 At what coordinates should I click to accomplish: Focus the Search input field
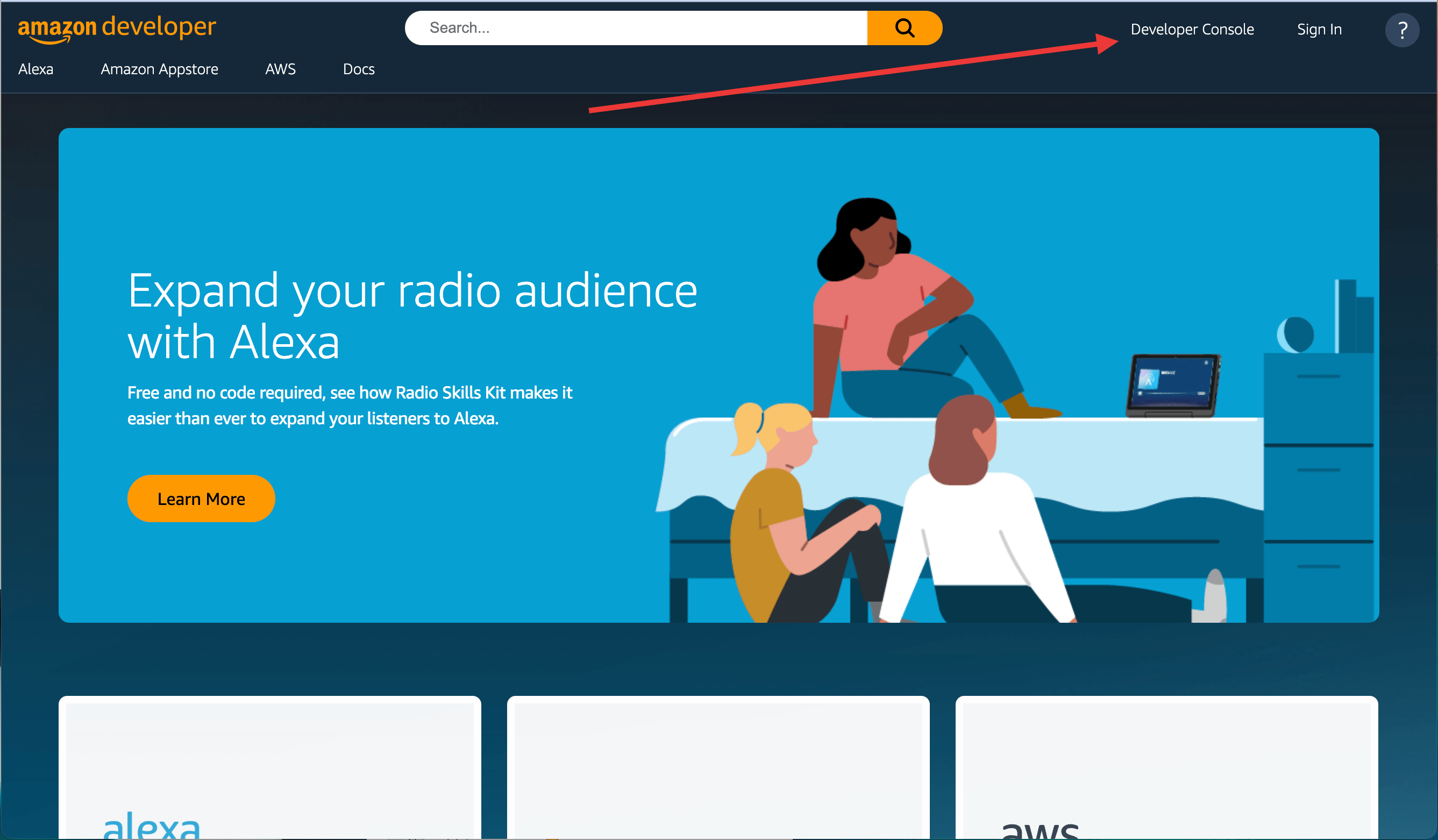pos(636,28)
